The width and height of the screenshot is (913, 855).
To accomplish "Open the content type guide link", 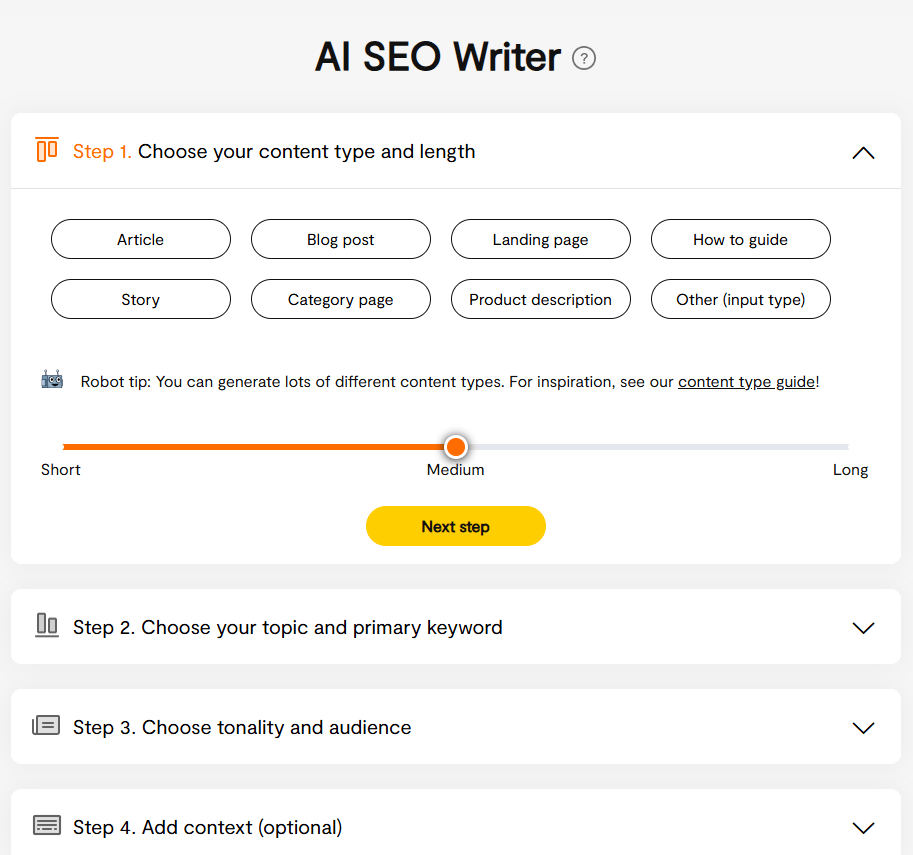I will tap(746, 381).
